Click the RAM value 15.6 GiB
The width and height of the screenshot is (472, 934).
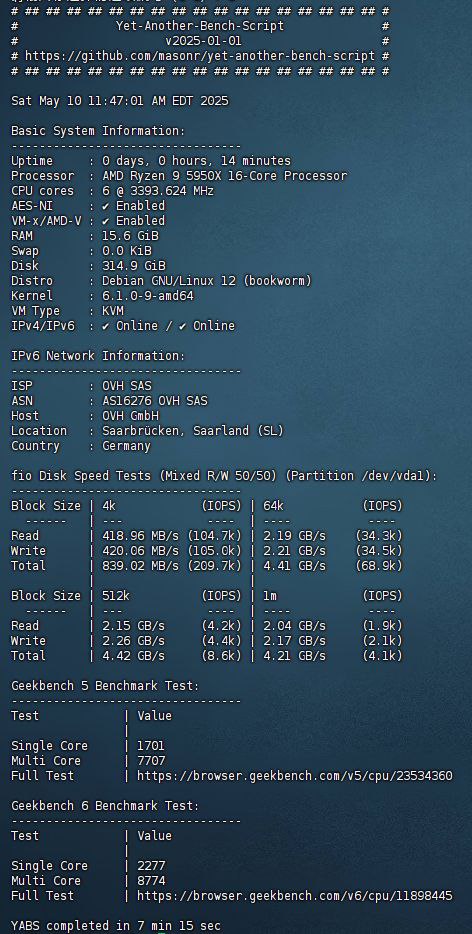pyautogui.click(x=130, y=236)
